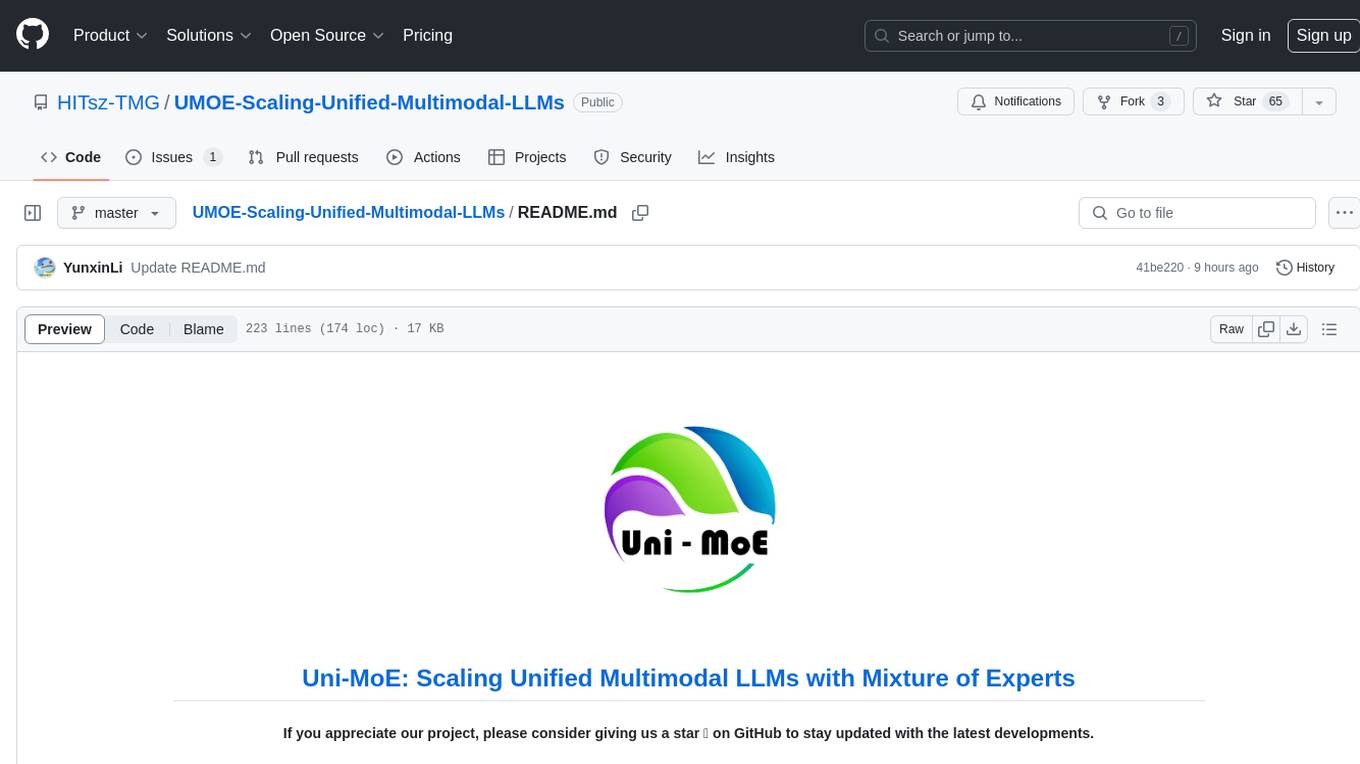
Task: Expand the Solutions menu
Action: [208, 35]
